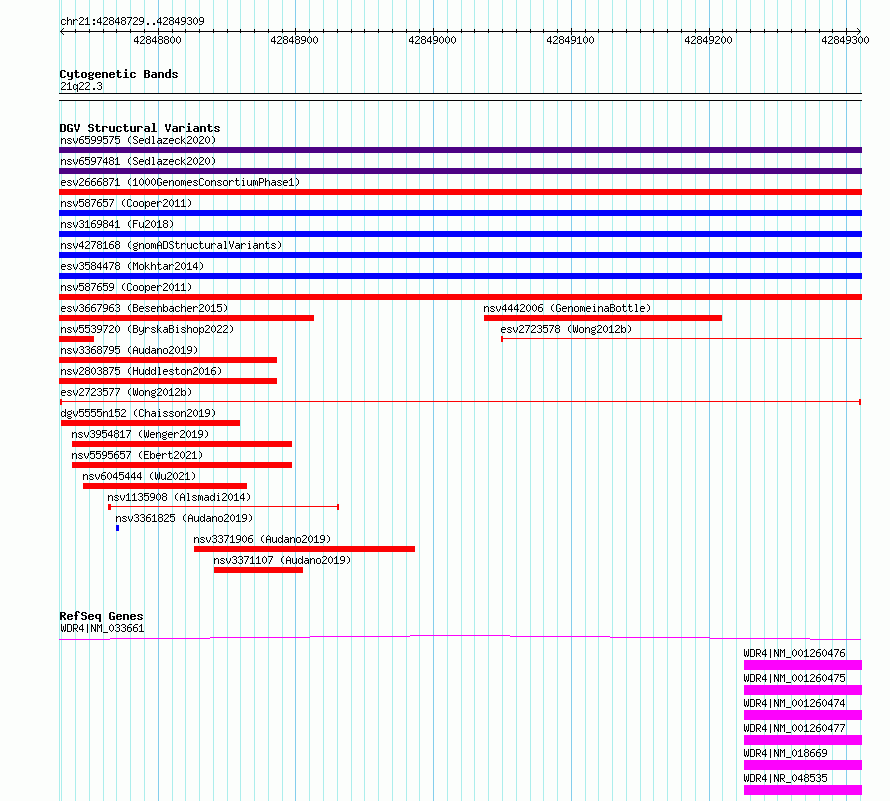Open the WDR4|NM_033661 gene label
This screenshot has width=890, height=801.
tap(102, 628)
